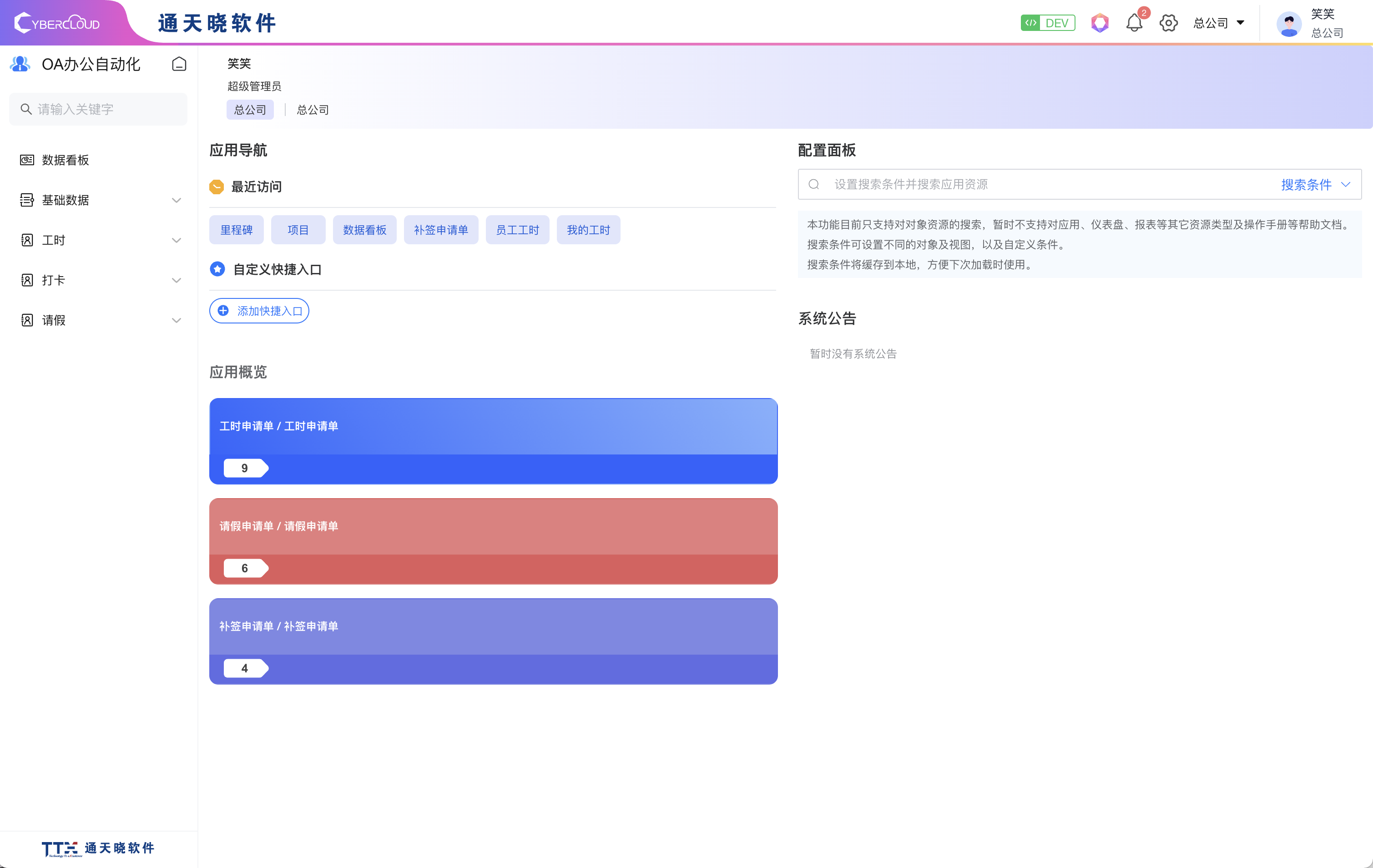Open the 里程碑 recent visit link

[236, 230]
